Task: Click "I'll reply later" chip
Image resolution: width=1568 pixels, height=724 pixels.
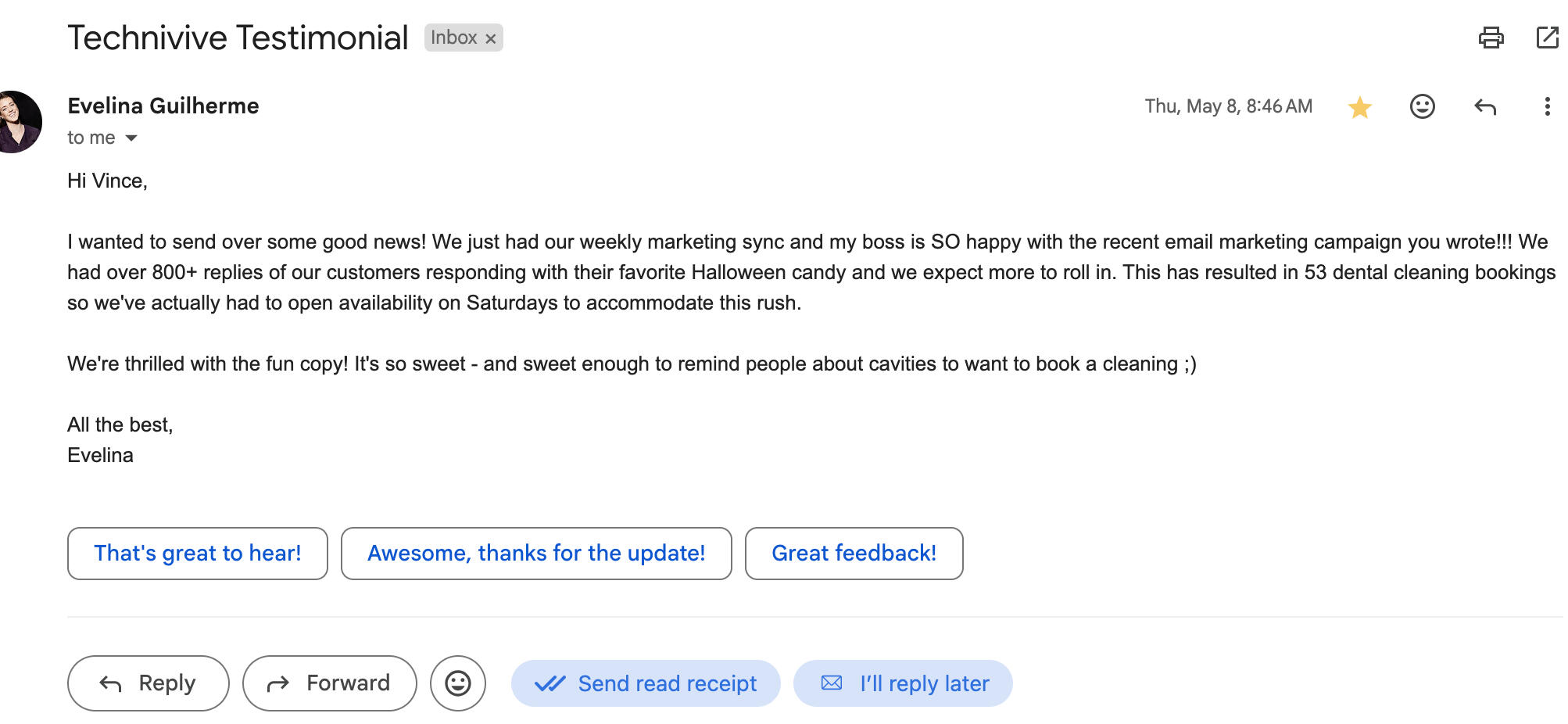Action: (903, 683)
